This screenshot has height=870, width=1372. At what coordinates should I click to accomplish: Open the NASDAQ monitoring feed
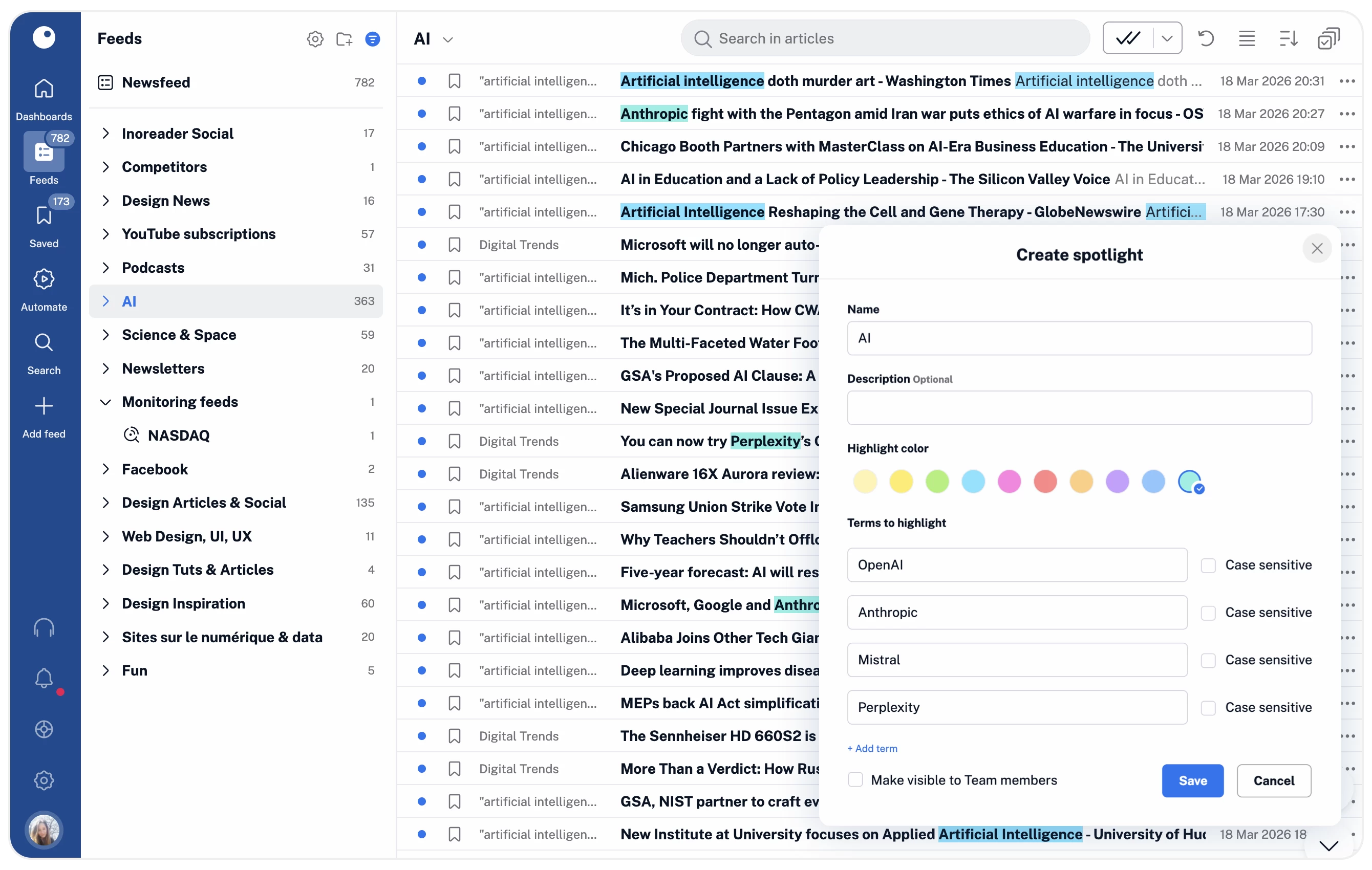tap(178, 436)
